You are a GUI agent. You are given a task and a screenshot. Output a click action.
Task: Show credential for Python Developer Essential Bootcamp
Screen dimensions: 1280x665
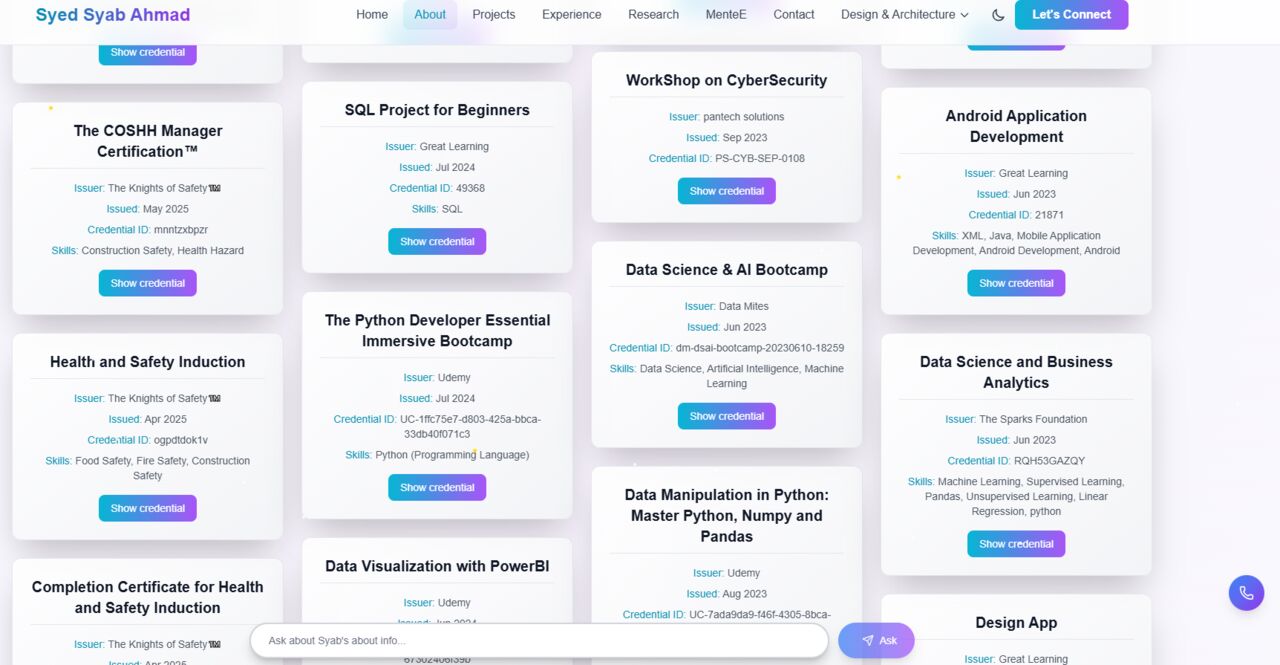click(x=437, y=487)
